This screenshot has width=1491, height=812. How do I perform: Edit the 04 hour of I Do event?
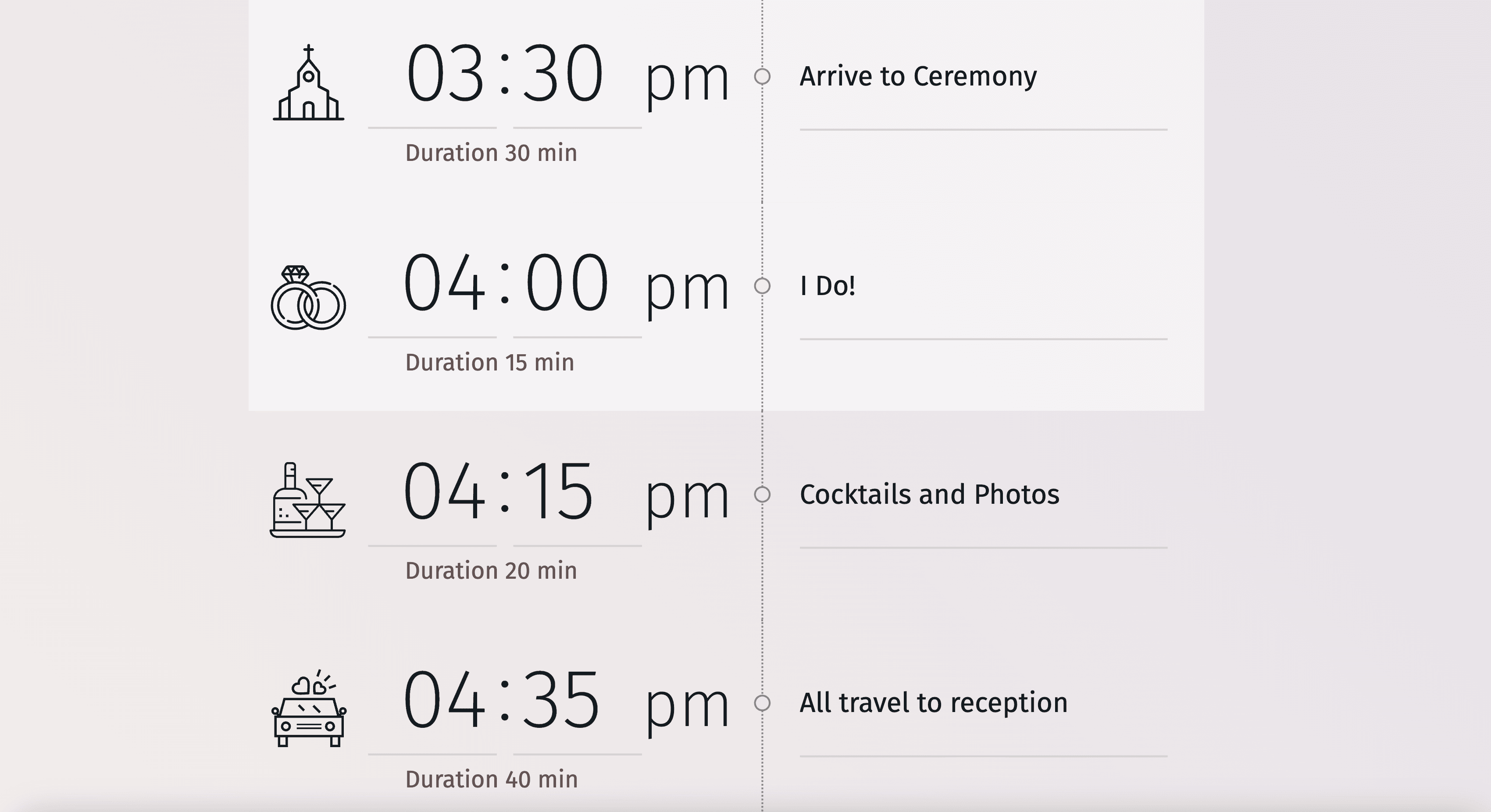443,284
